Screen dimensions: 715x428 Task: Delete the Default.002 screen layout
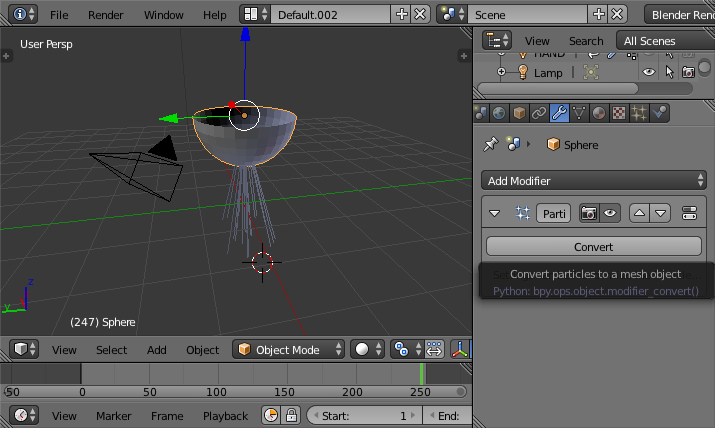(x=420, y=15)
